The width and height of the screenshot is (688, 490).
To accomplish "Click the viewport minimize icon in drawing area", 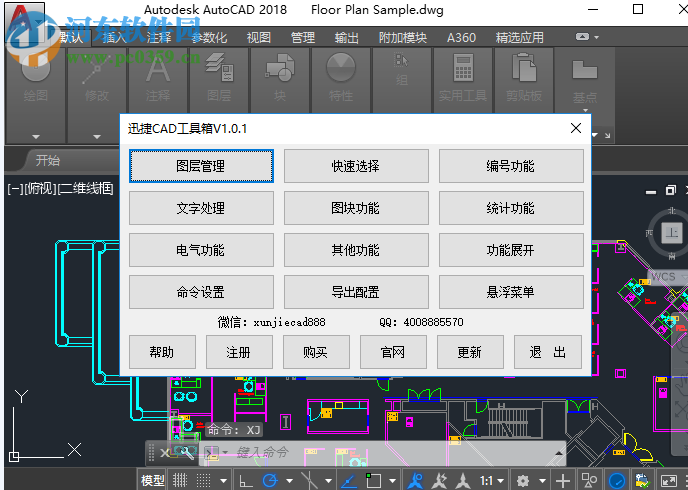I will [651, 192].
